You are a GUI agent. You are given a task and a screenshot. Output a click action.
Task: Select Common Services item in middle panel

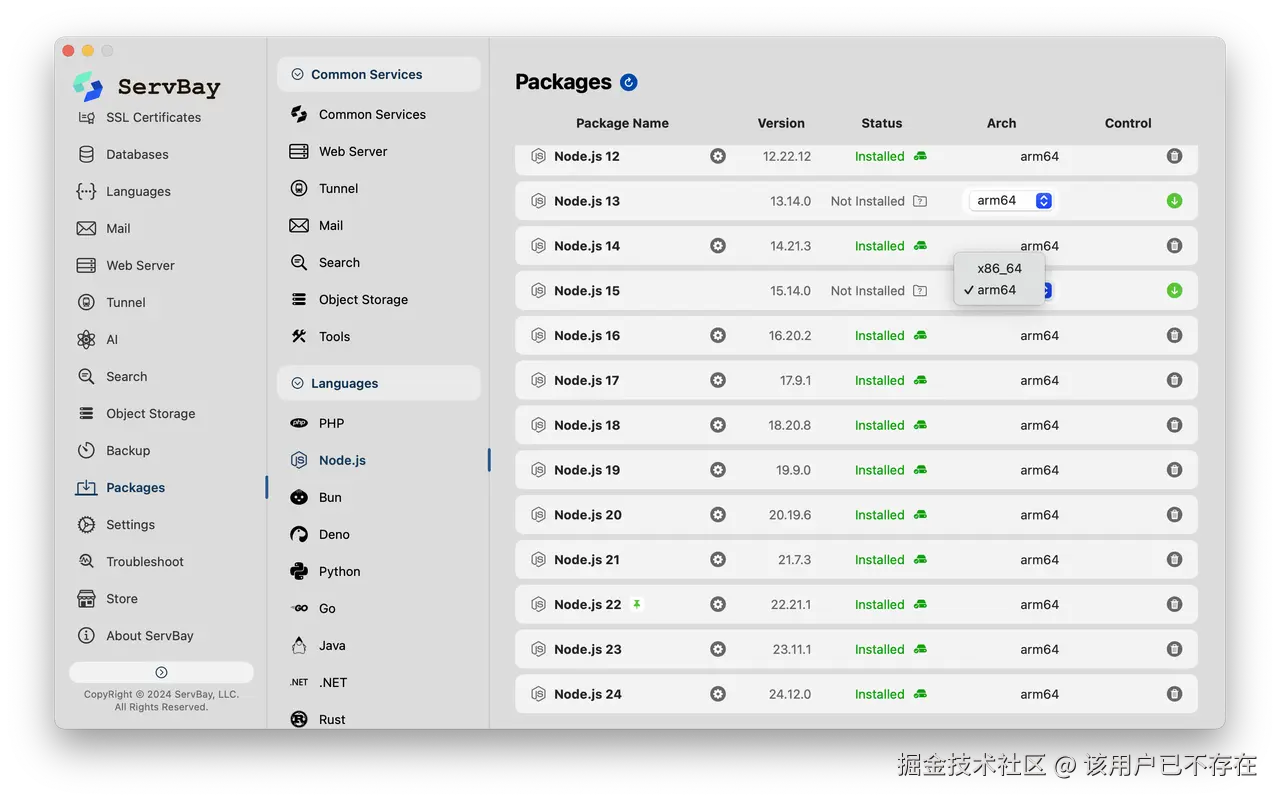point(358,114)
